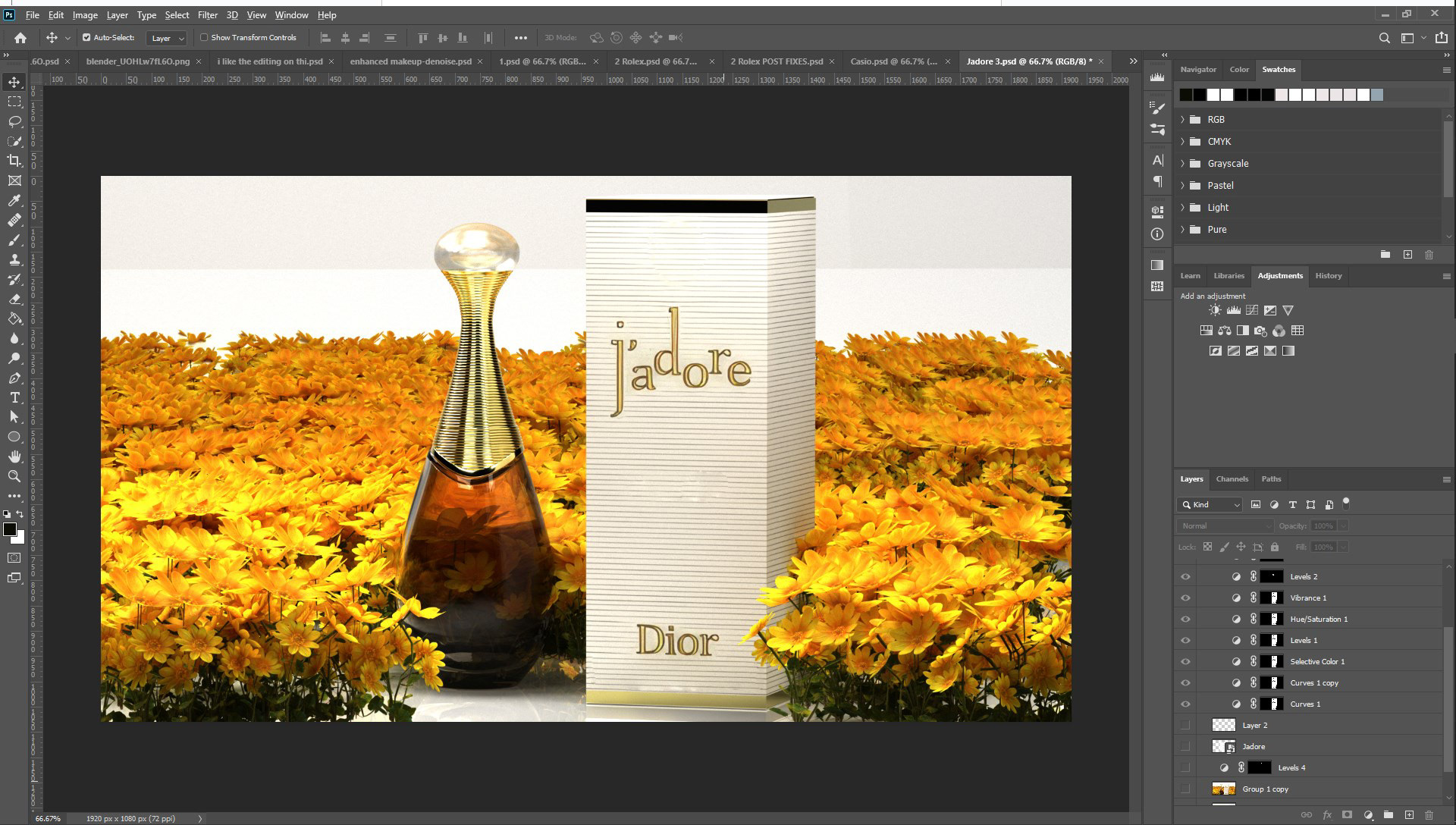Open the Kind filter dropdown
1456x825 pixels.
click(x=1210, y=505)
